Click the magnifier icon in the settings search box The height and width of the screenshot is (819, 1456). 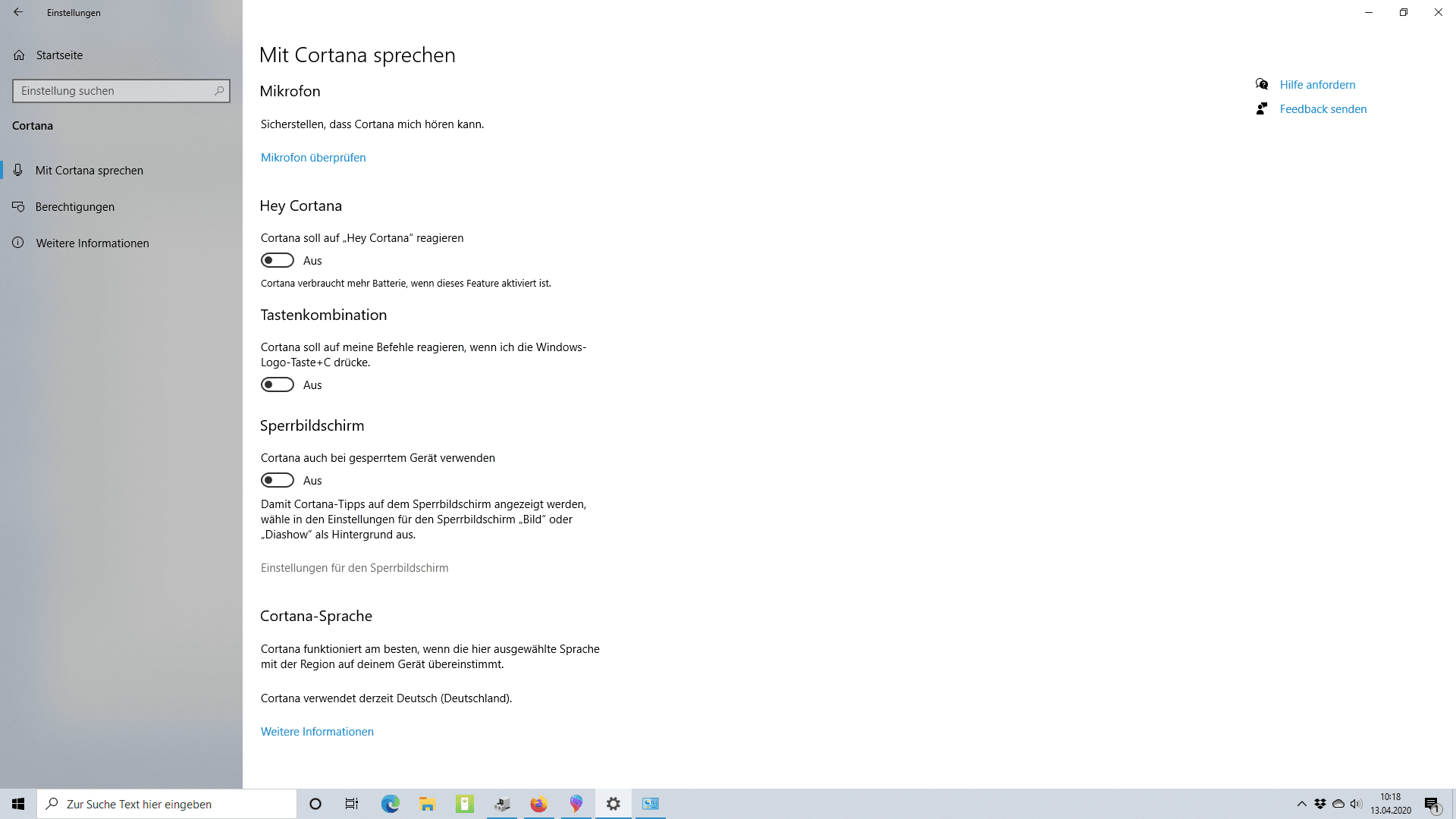click(219, 91)
